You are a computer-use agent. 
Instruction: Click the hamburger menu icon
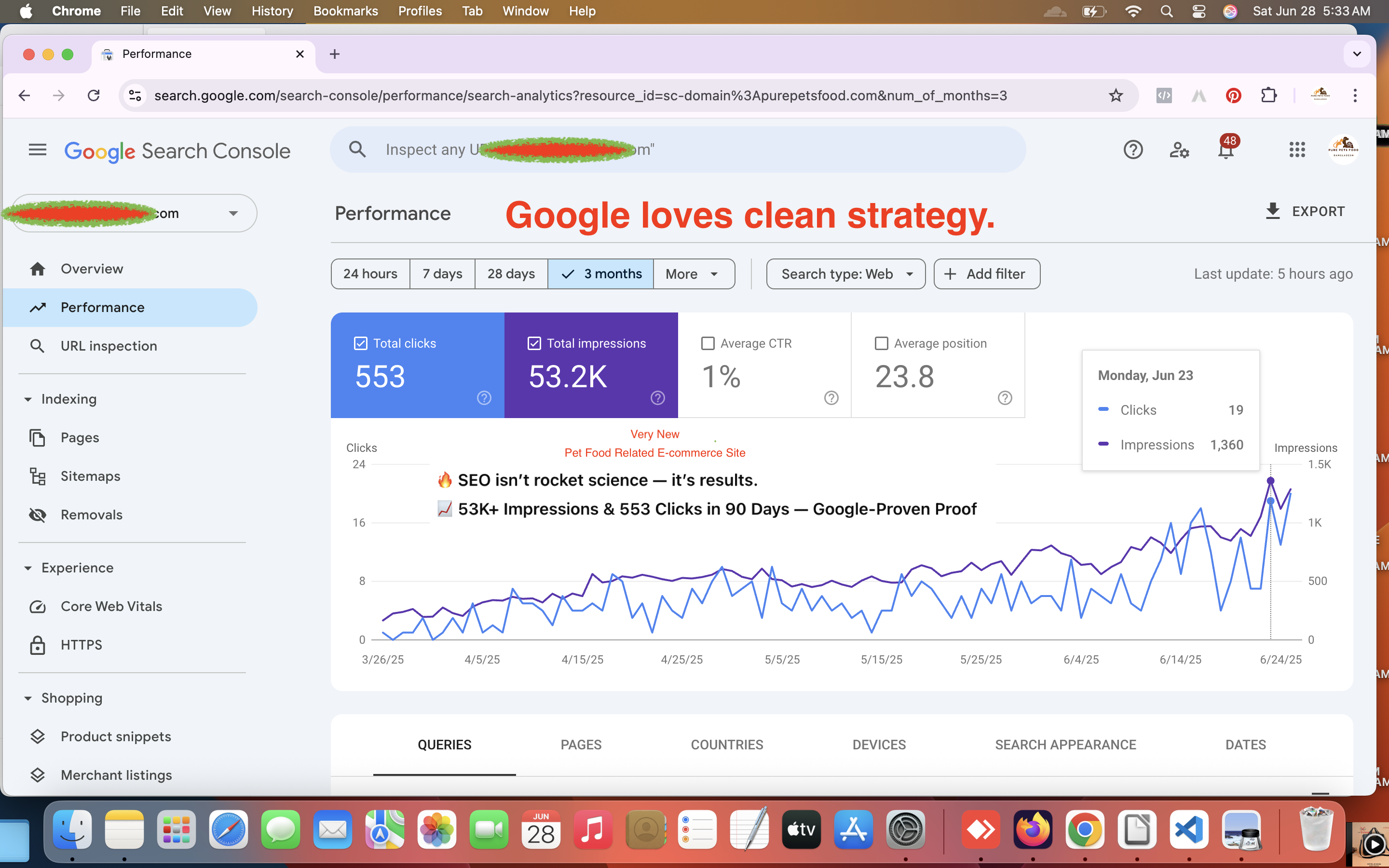coord(37,150)
